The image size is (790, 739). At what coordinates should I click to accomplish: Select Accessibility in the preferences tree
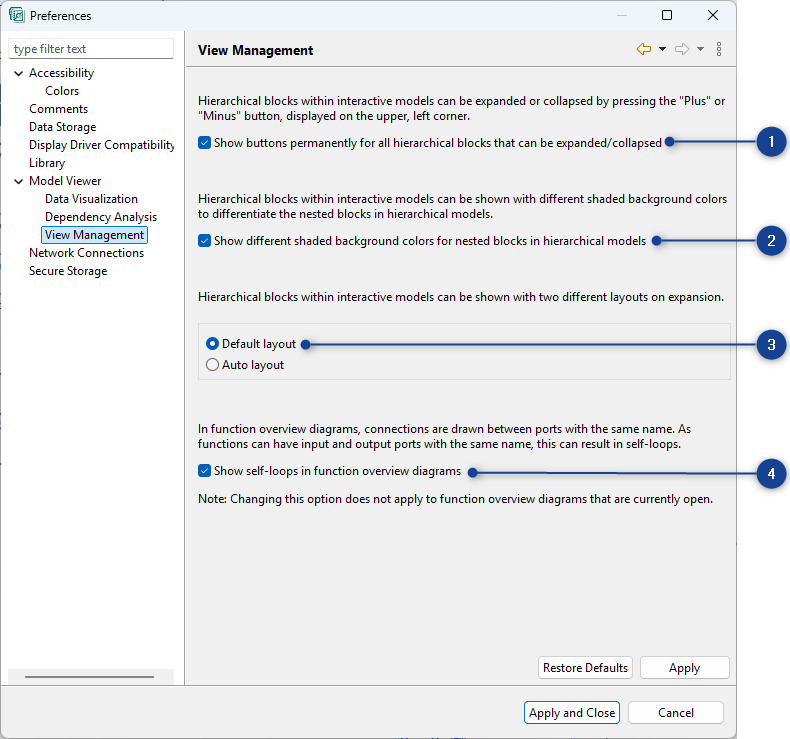tap(61, 73)
